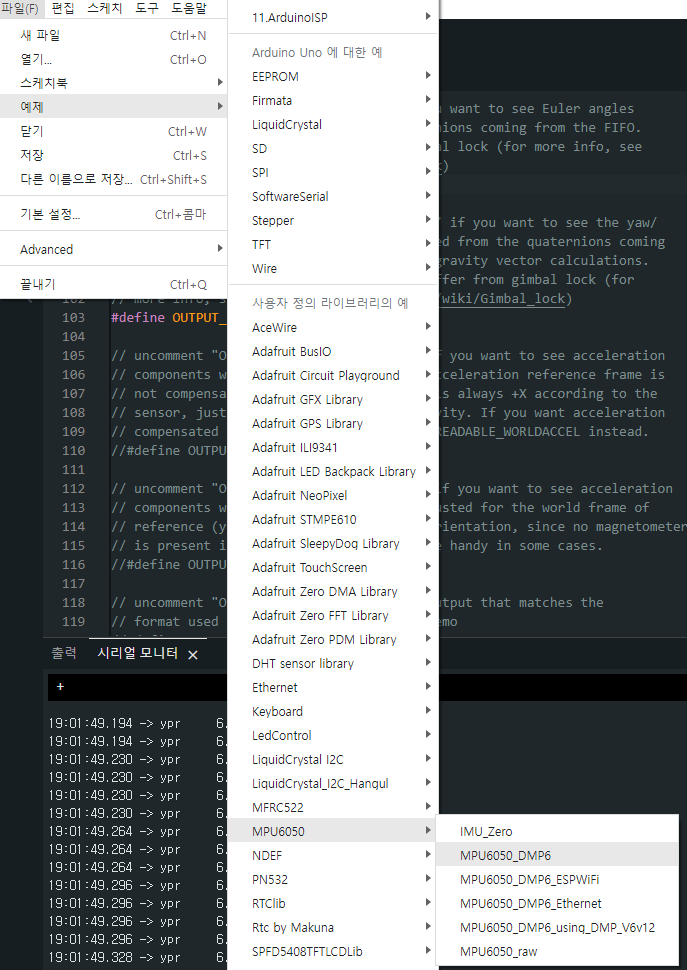Open the 도구 menu
This screenshot has height=970, width=687.
coord(147,8)
